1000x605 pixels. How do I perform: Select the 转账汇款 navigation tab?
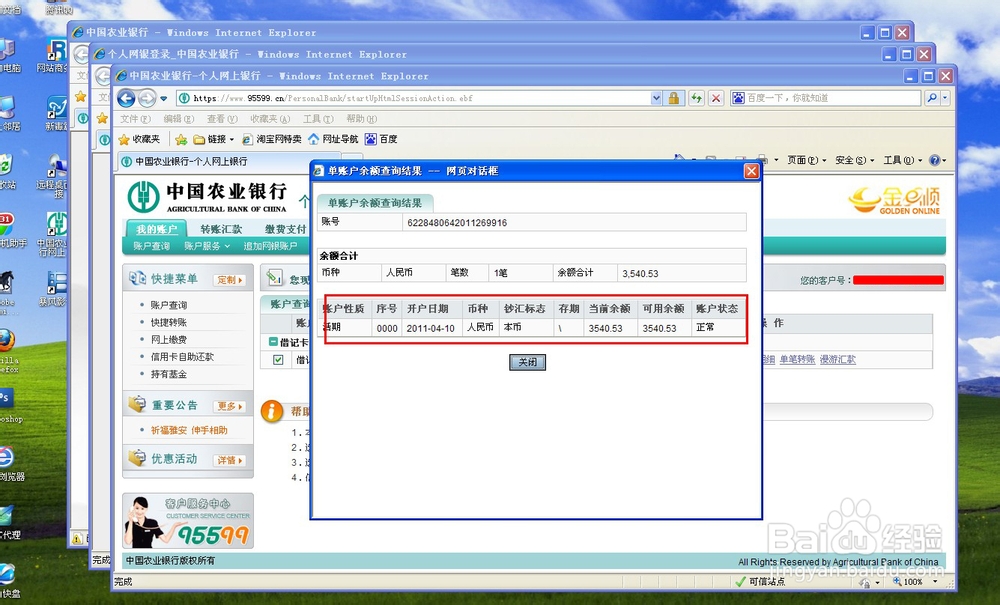pyautogui.click(x=221, y=229)
